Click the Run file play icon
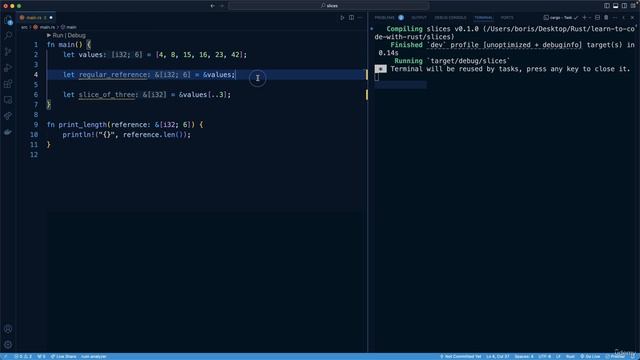The image size is (640, 360). coord(342,18)
